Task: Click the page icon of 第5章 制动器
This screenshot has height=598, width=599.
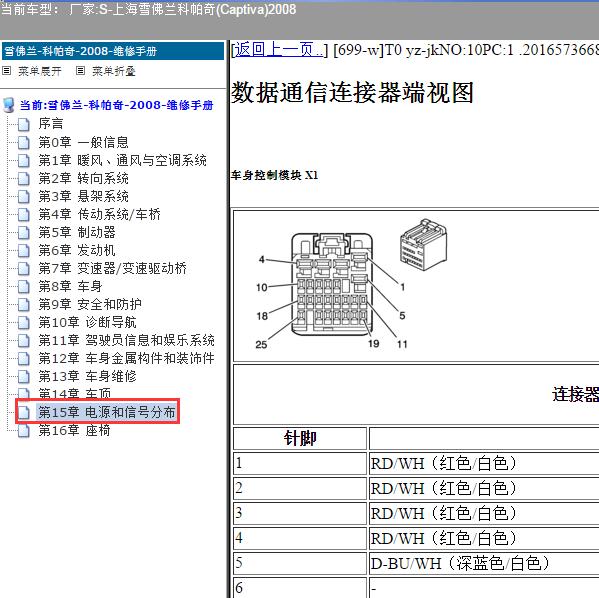Action: pyautogui.click(x=24, y=232)
